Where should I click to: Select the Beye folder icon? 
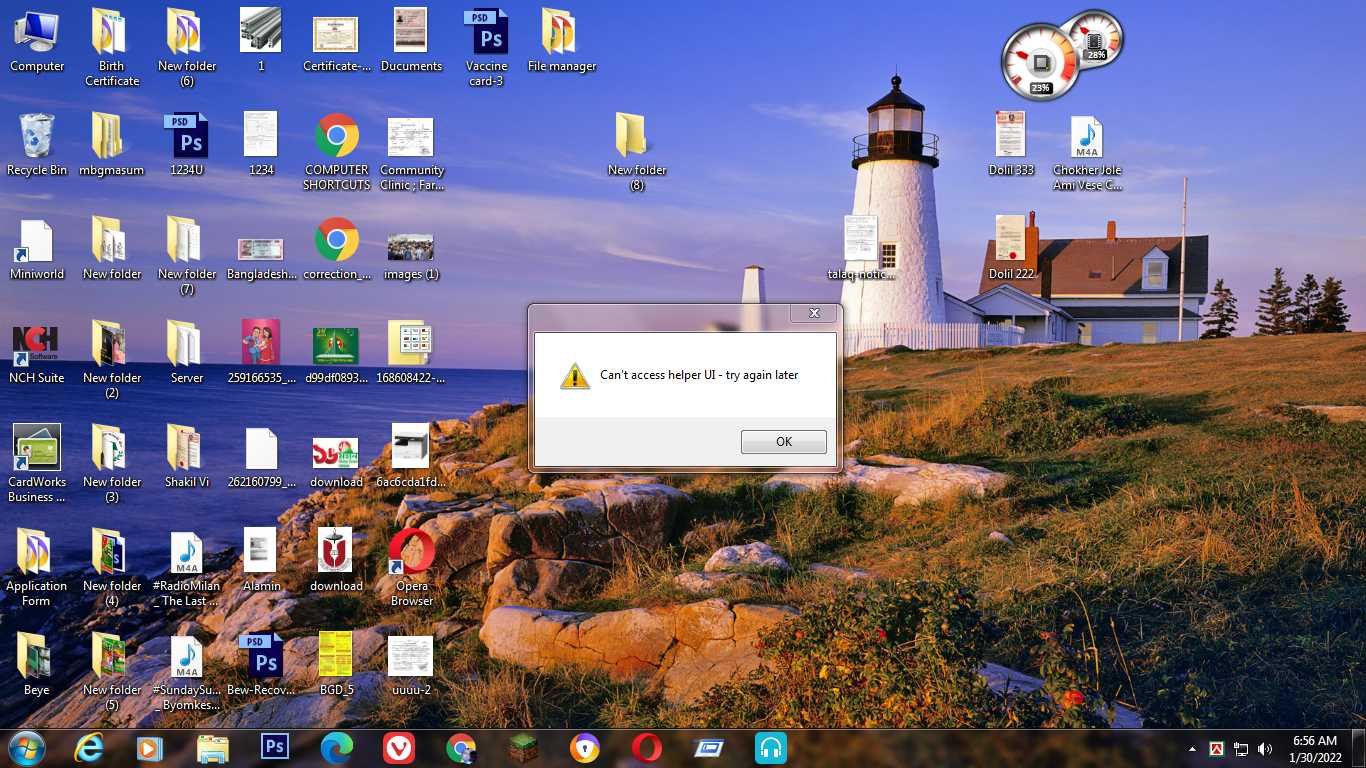37,664
